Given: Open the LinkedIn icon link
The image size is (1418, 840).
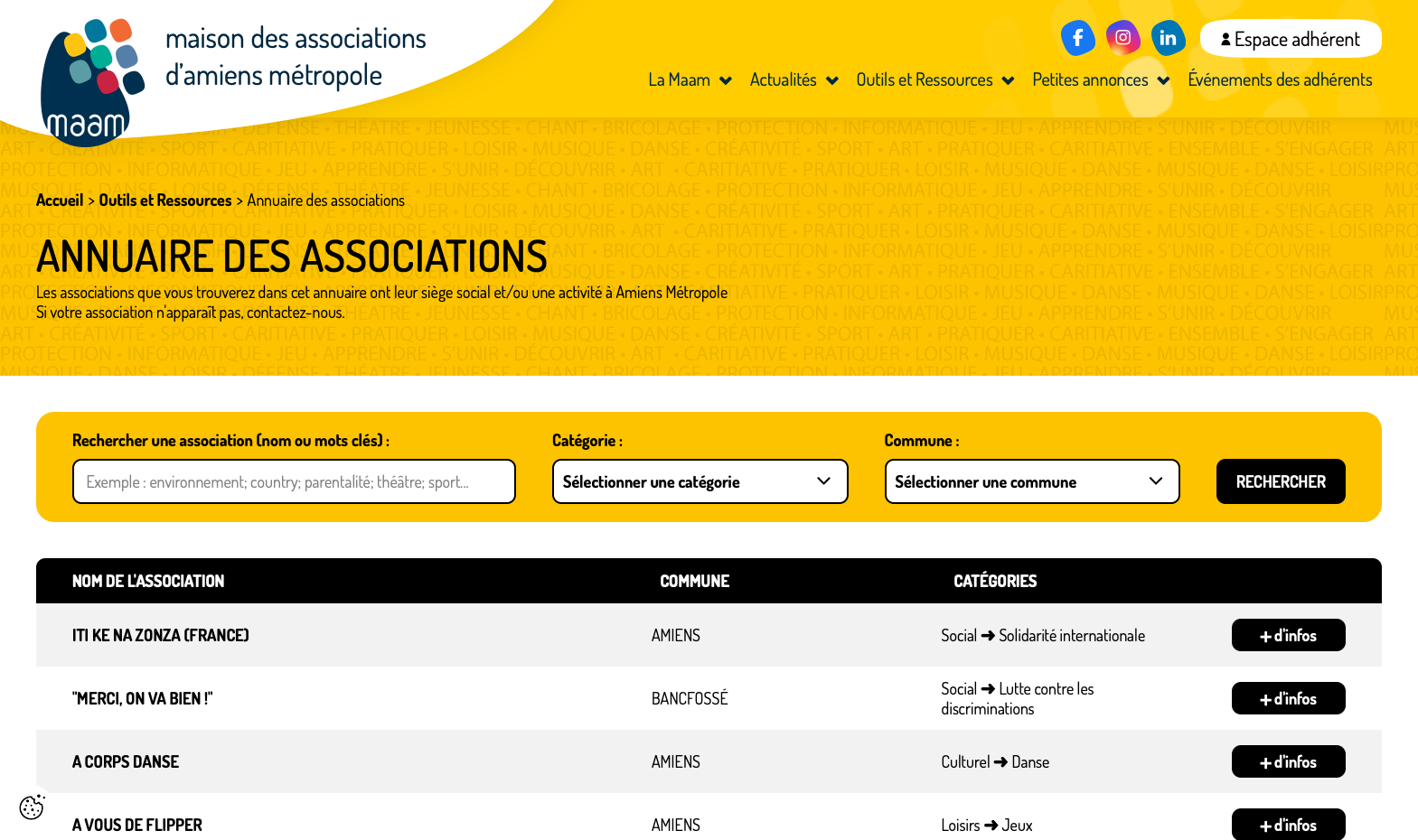Looking at the screenshot, I should (1168, 38).
